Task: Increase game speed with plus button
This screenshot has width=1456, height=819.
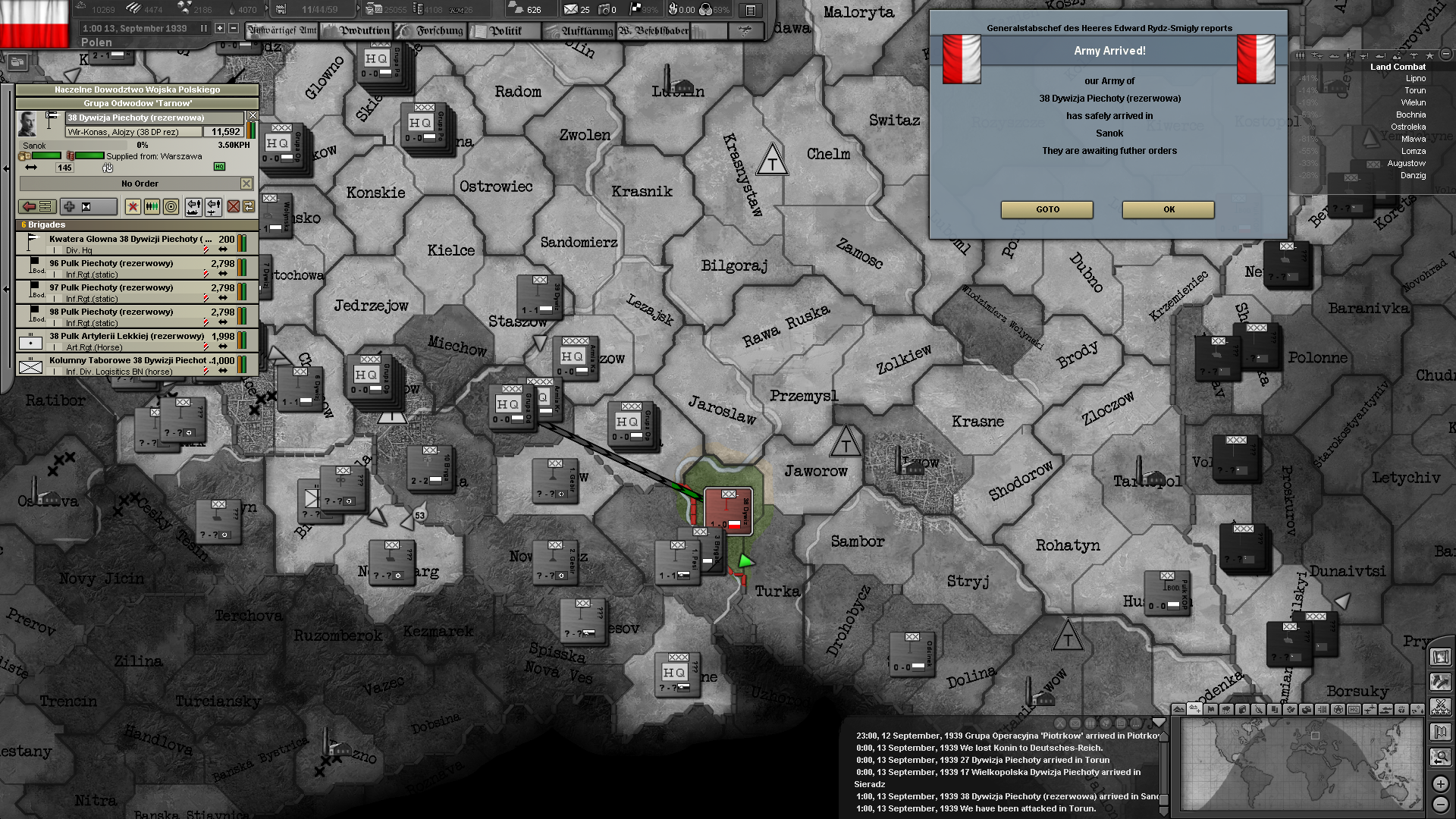Action: pos(220,28)
